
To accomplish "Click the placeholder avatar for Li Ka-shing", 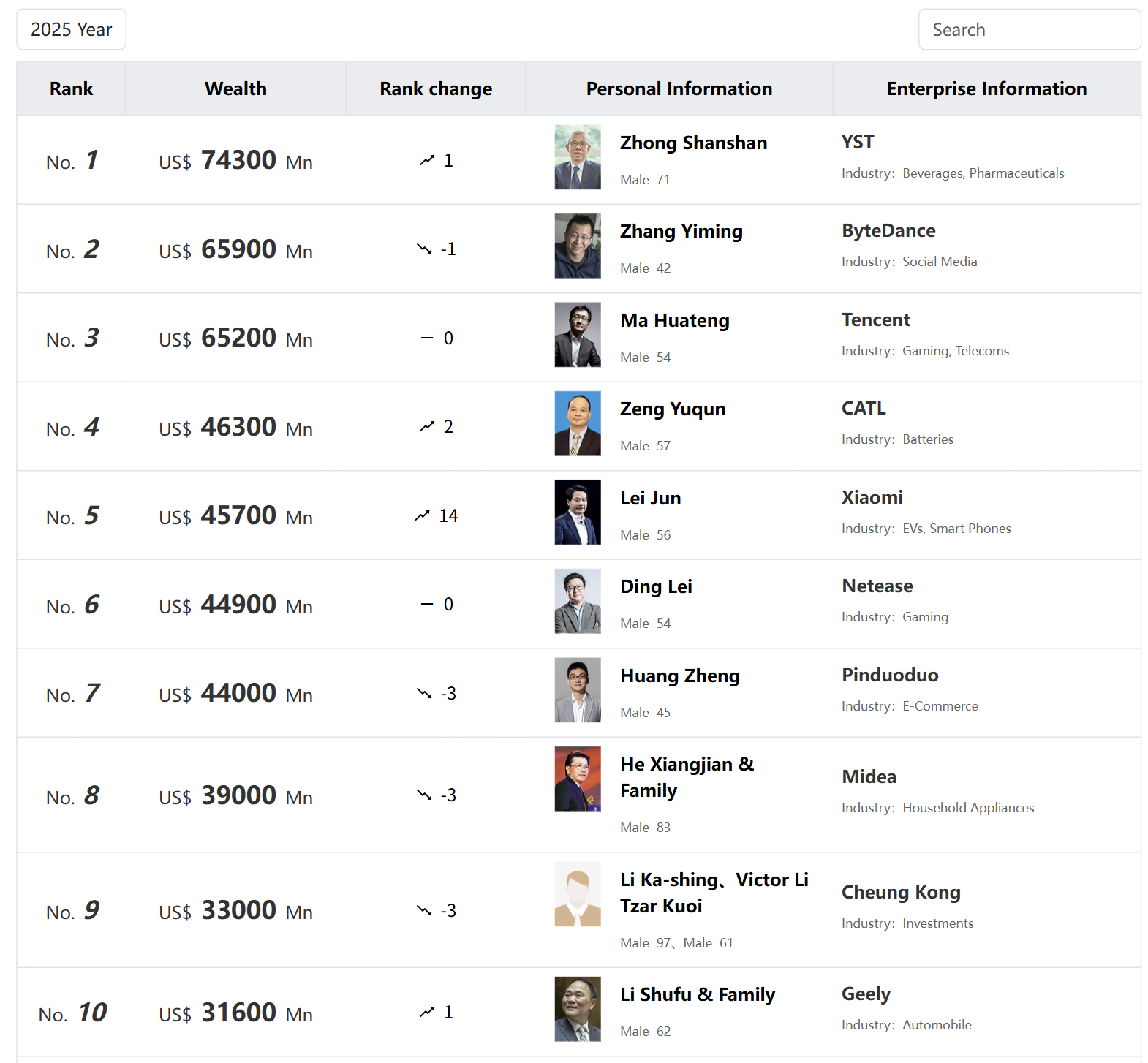I will (578, 894).
